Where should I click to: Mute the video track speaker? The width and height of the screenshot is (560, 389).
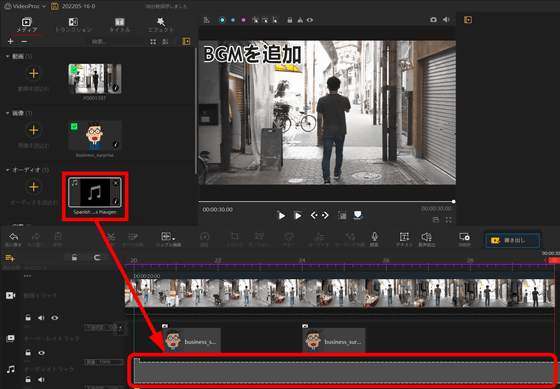click(41, 318)
